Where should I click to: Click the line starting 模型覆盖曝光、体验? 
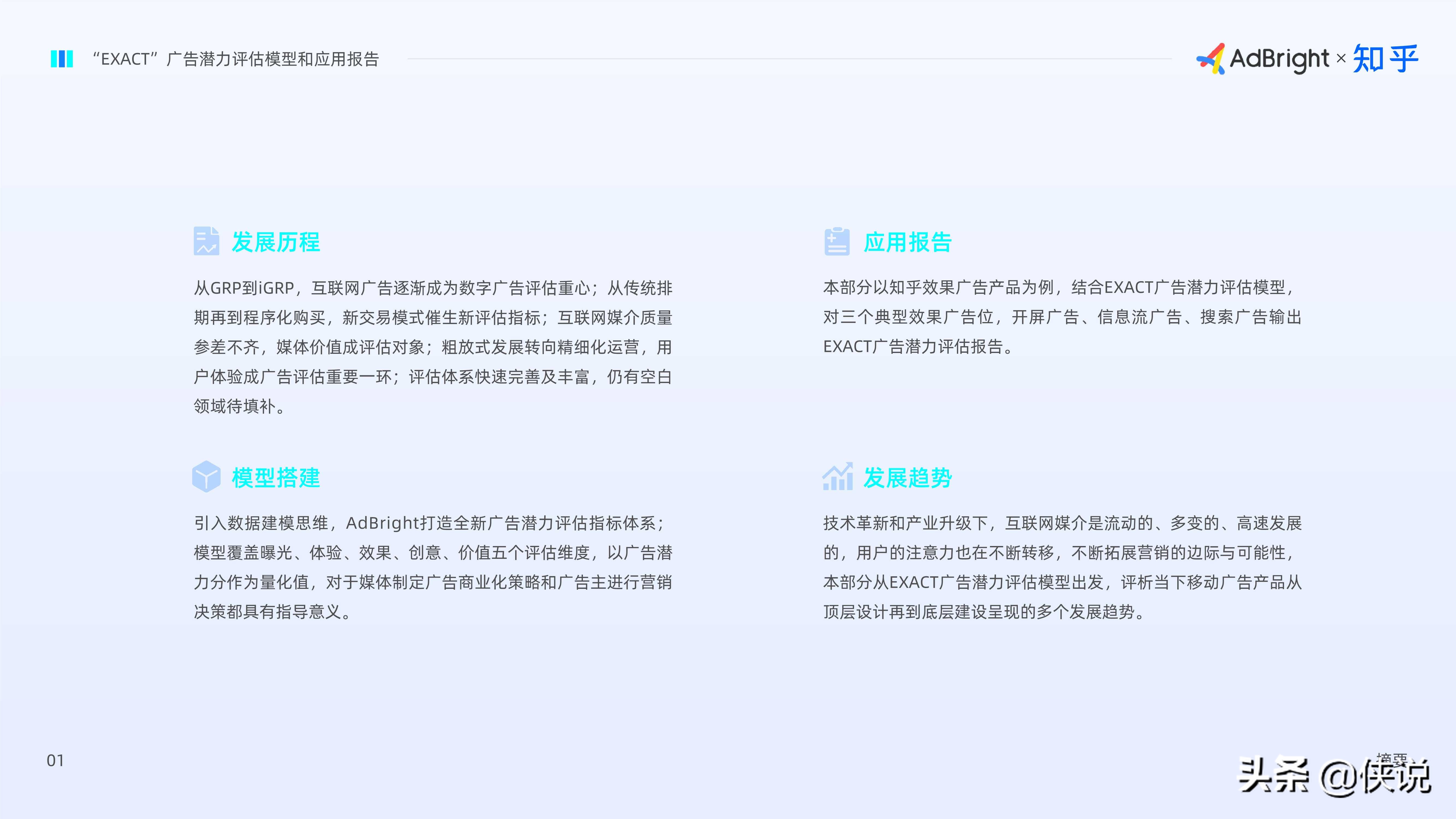433,553
